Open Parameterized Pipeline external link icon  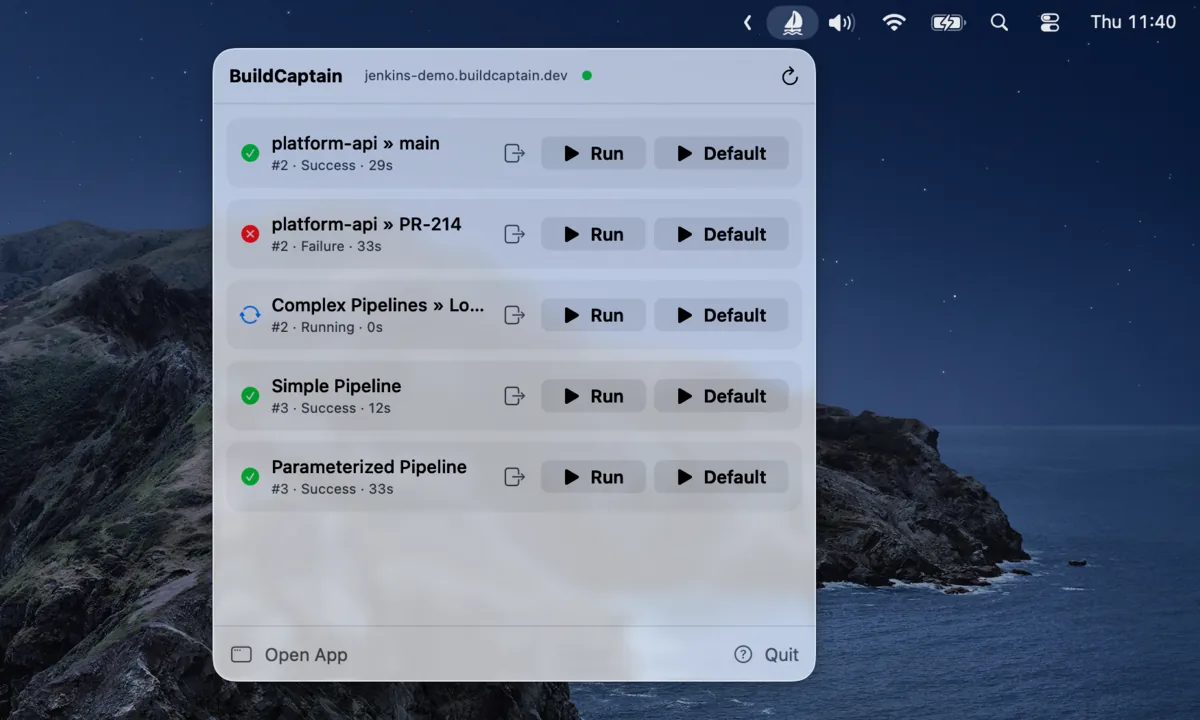coord(514,477)
